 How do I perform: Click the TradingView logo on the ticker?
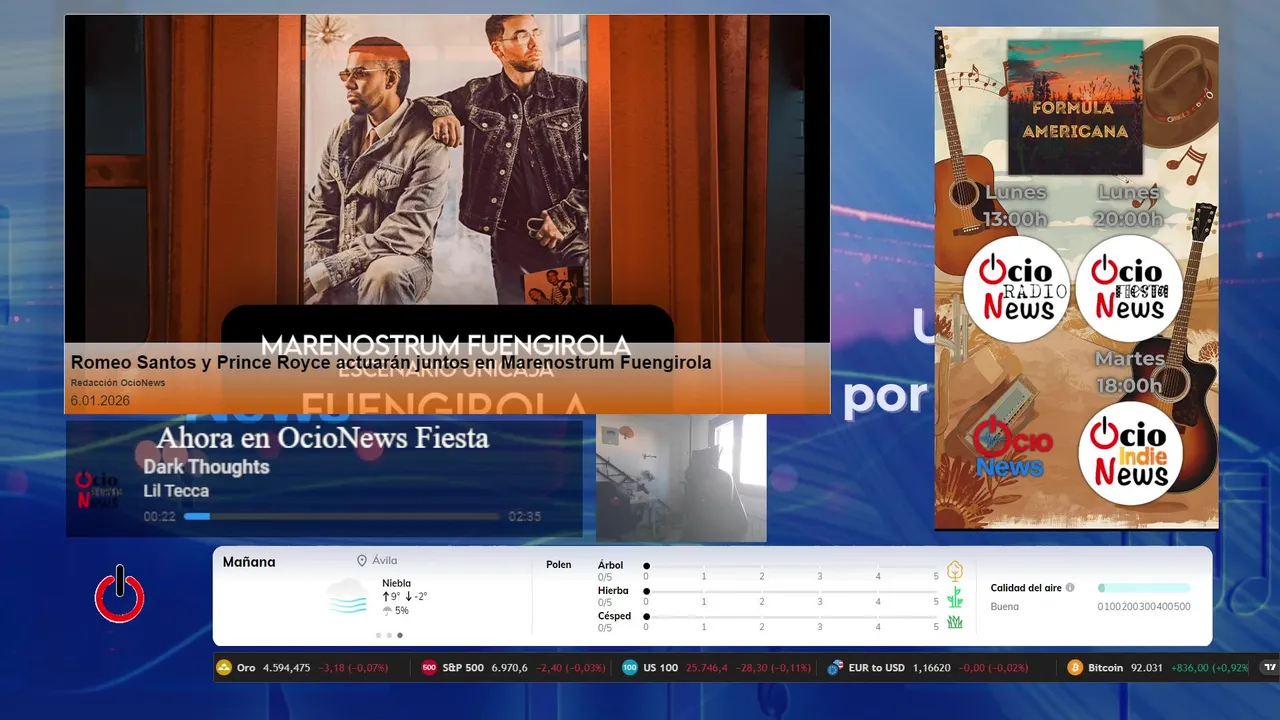pos(1270,667)
